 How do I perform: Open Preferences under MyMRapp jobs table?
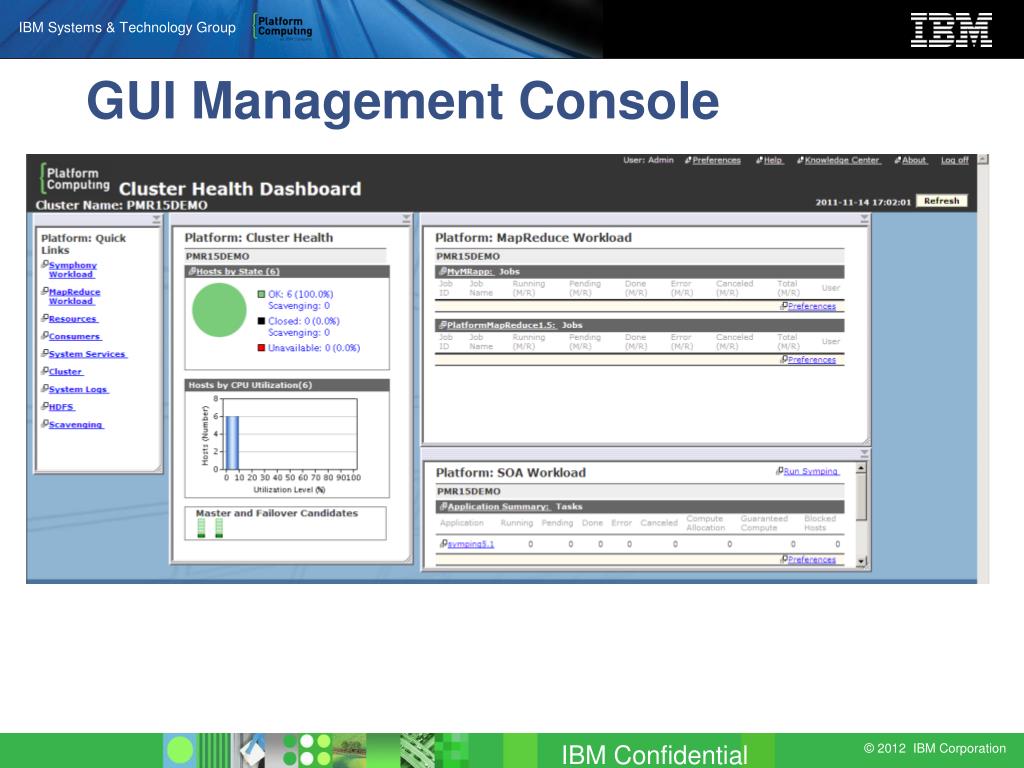point(812,306)
